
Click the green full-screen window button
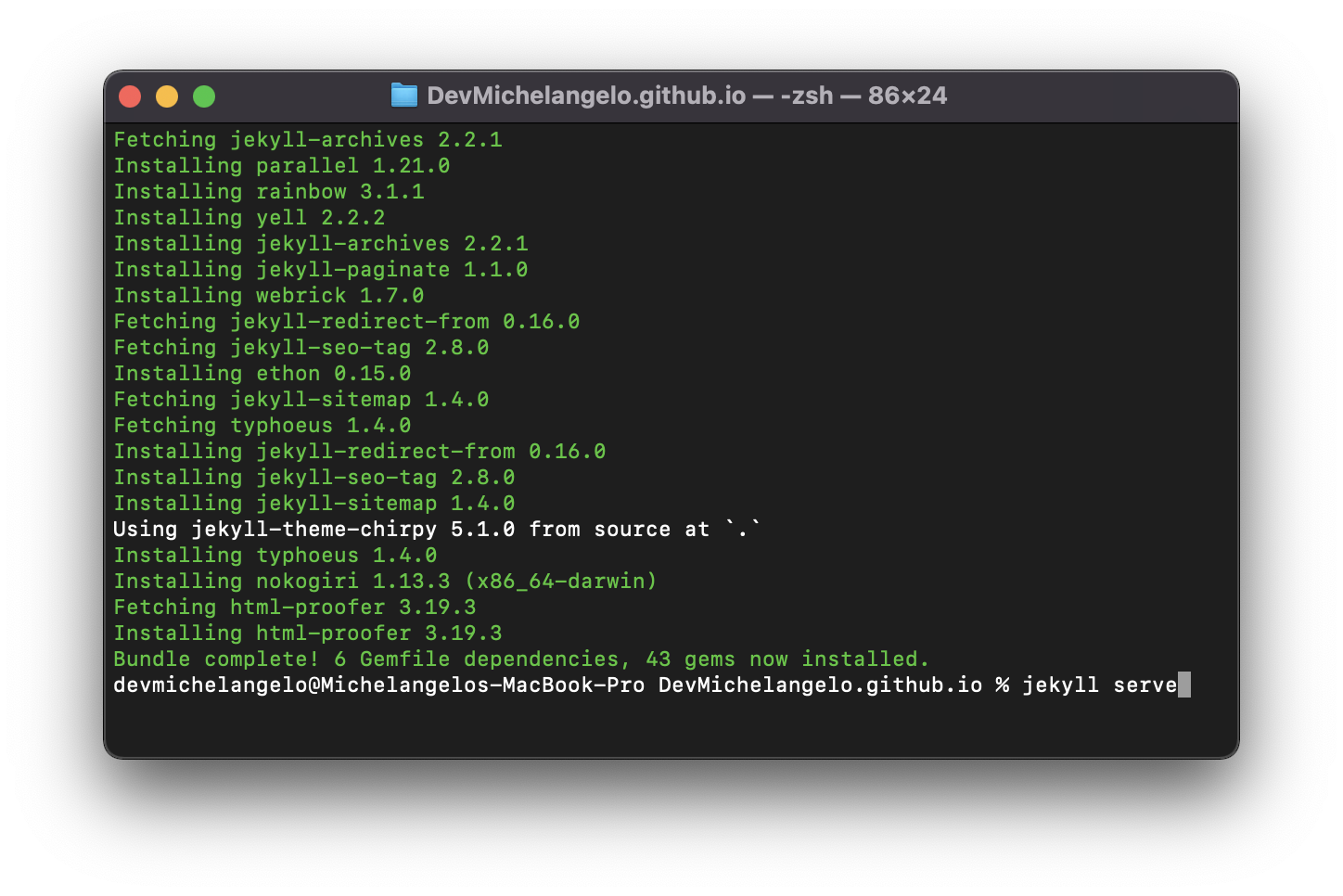(x=204, y=96)
